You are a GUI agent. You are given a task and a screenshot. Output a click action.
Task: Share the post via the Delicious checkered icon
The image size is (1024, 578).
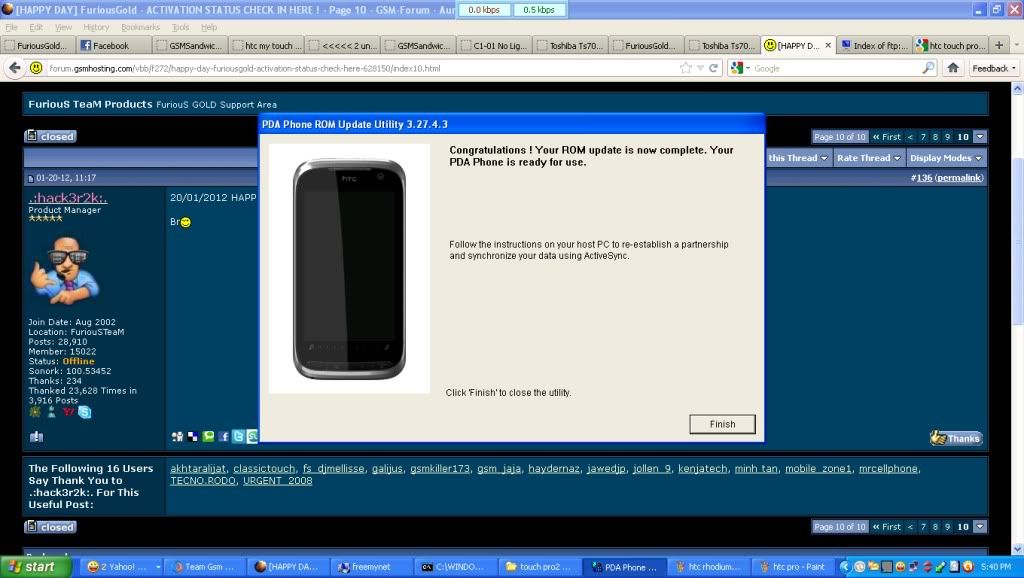point(193,436)
